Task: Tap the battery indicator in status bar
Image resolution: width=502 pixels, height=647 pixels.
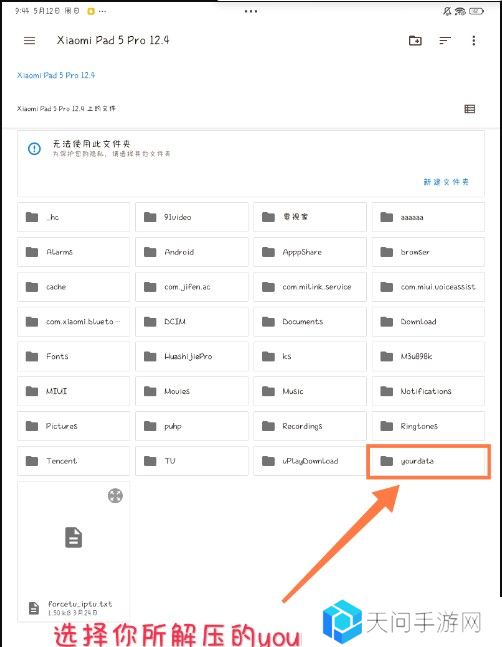Action: coord(476,11)
